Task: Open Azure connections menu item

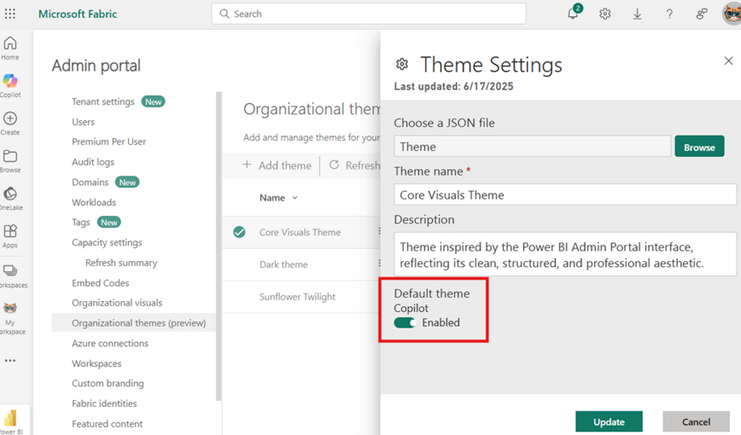Action: [110, 343]
